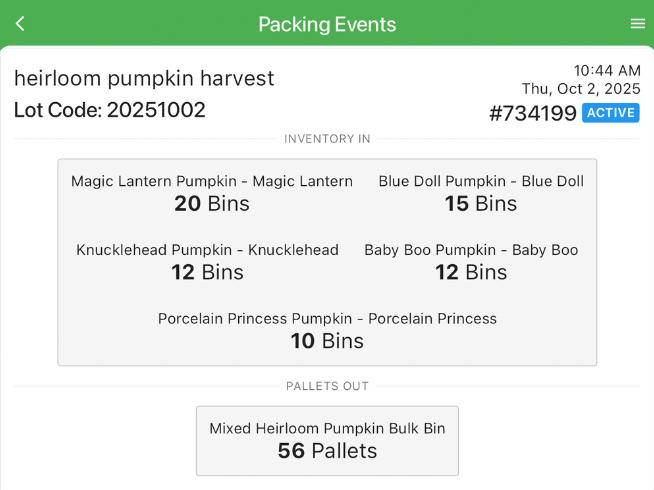The height and width of the screenshot is (490, 654).
Task: Click the 10:44 AM timestamp
Action: coord(607,70)
